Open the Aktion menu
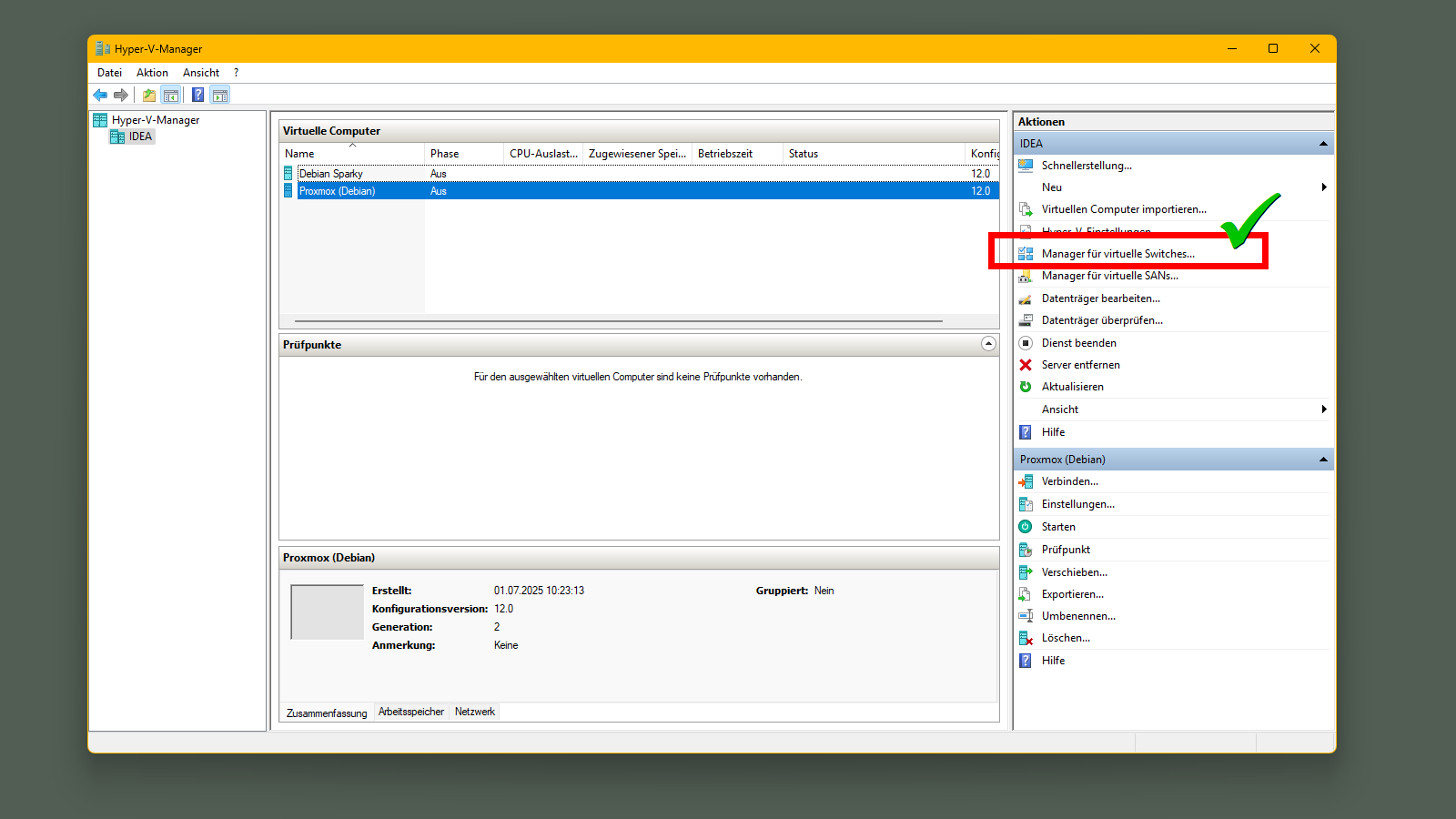The width and height of the screenshot is (1456, 819). [152, 73]
